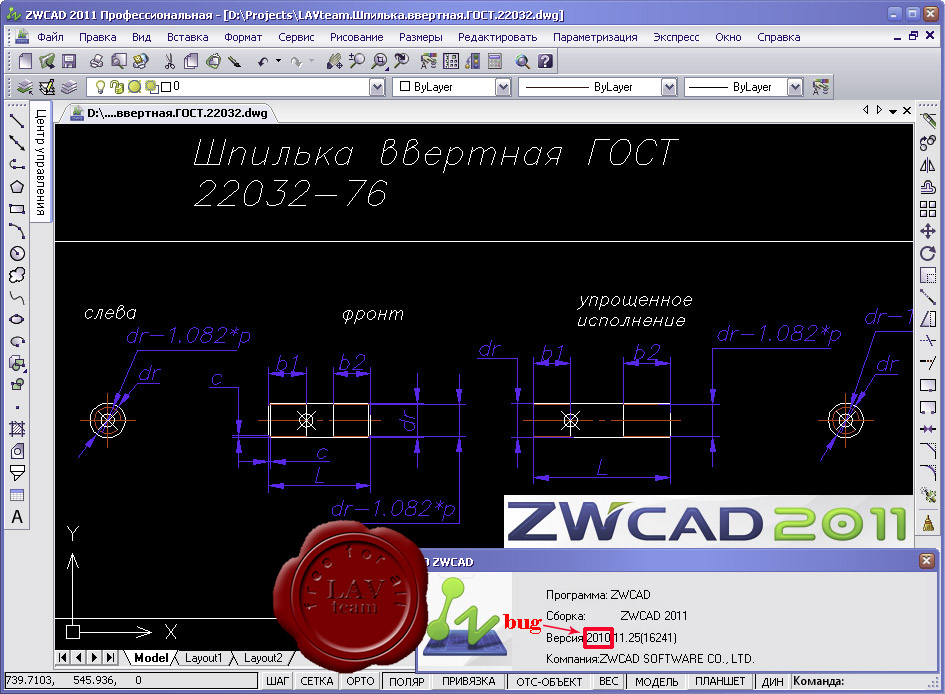Click the Match Properties brush icon
Screen dimensions: 945x694
tap(235, 61)
